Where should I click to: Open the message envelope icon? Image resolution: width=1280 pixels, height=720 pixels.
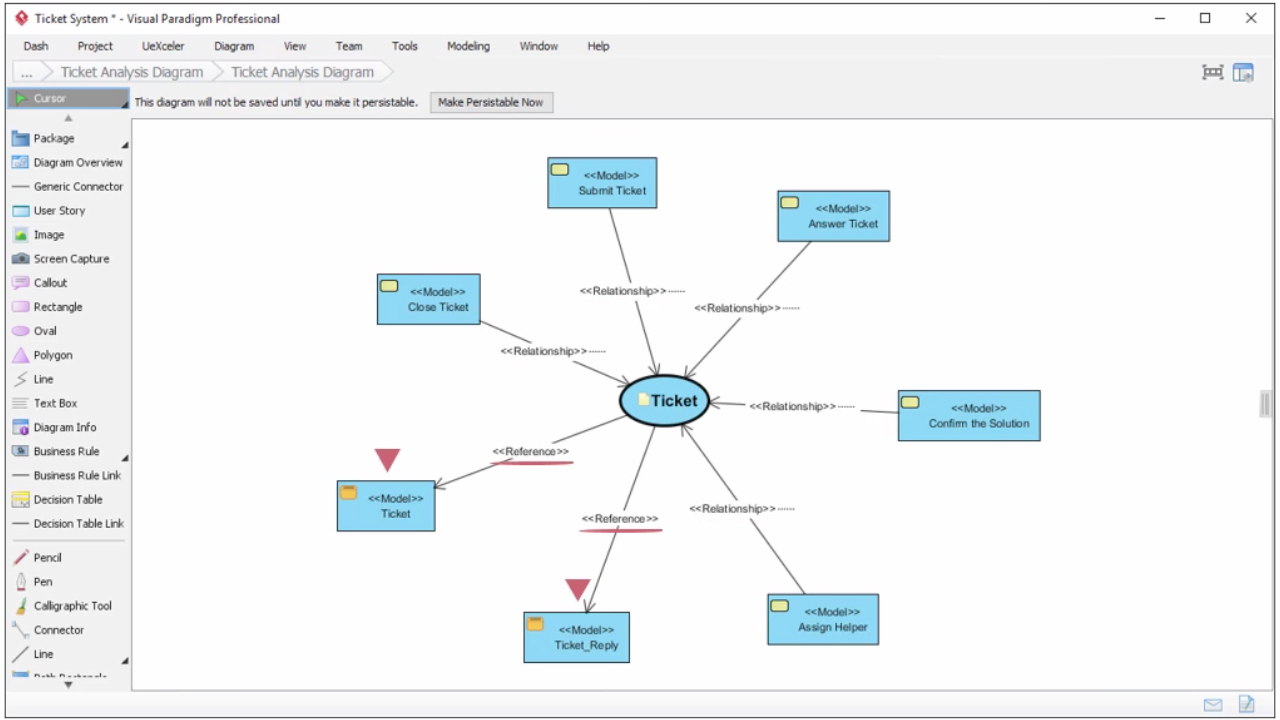(1213, 705)
